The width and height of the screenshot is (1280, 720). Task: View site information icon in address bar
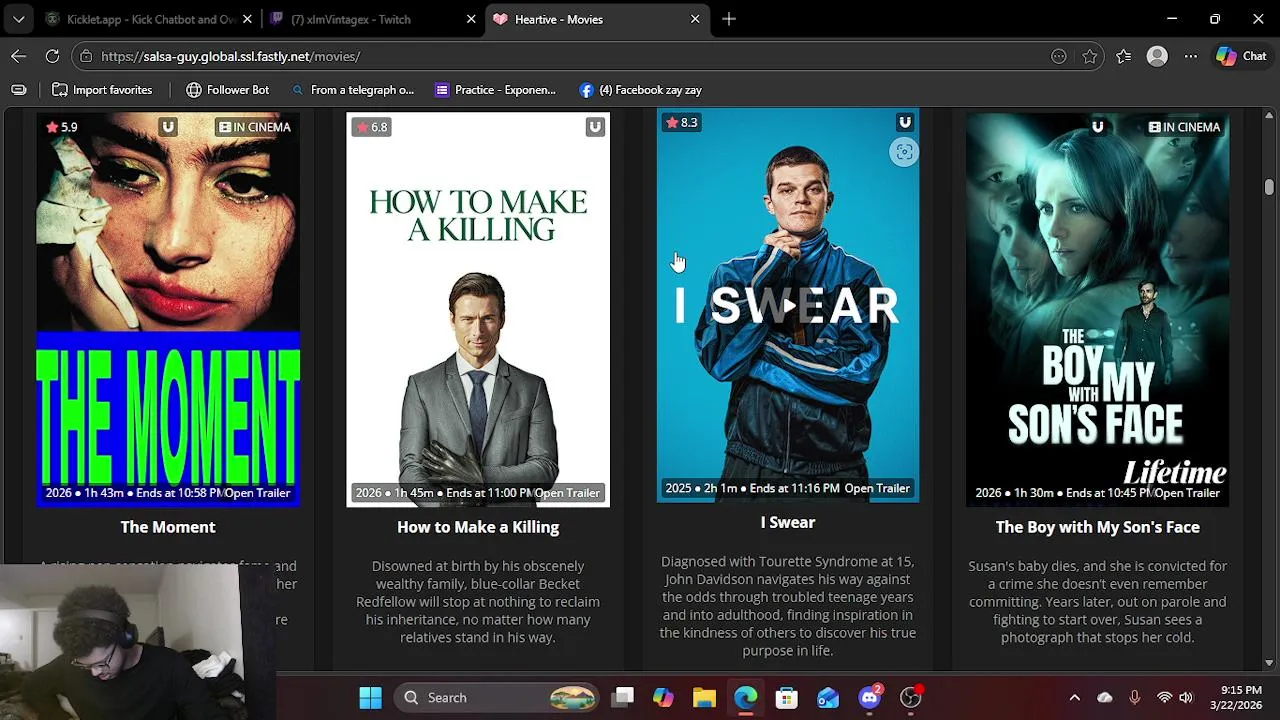pos(86,57)
